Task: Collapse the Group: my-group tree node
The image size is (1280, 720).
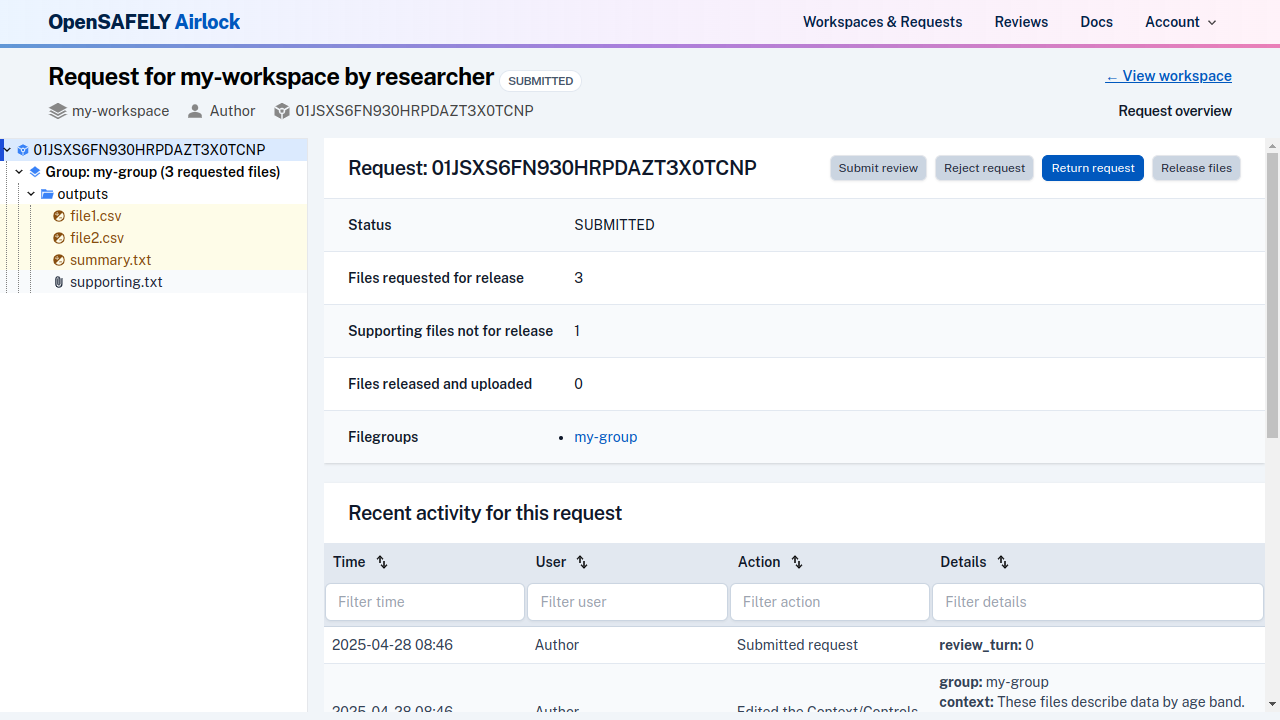Action: [x=18, y=172]
